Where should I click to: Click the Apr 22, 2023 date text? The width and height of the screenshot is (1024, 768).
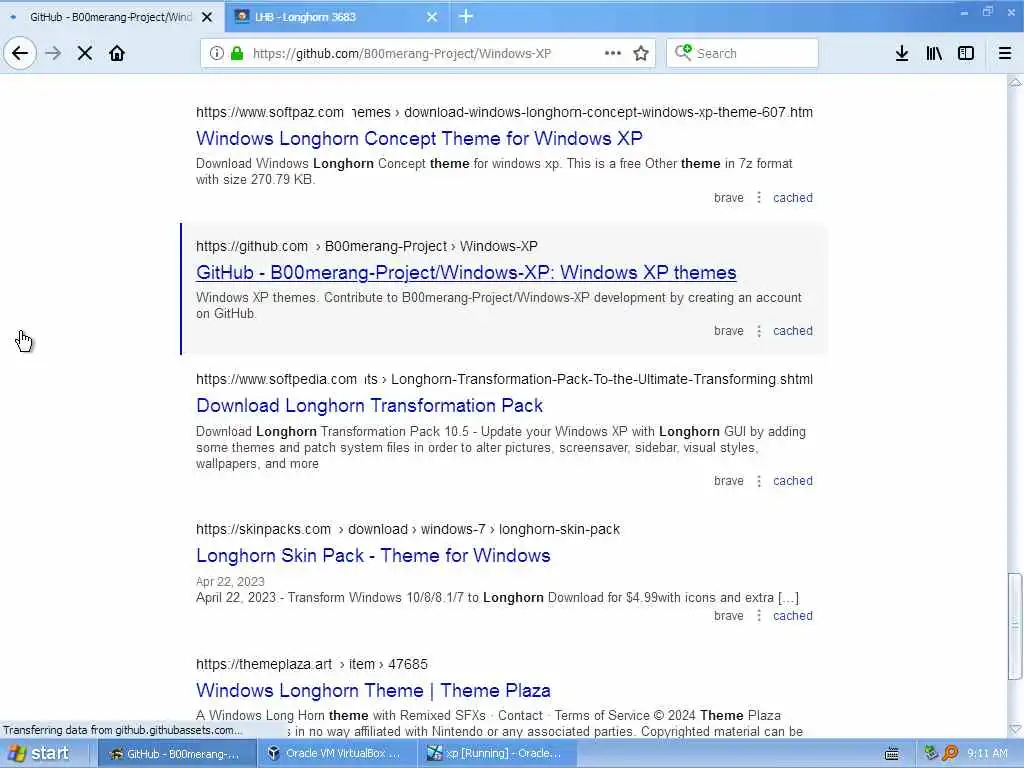(230, 581)
